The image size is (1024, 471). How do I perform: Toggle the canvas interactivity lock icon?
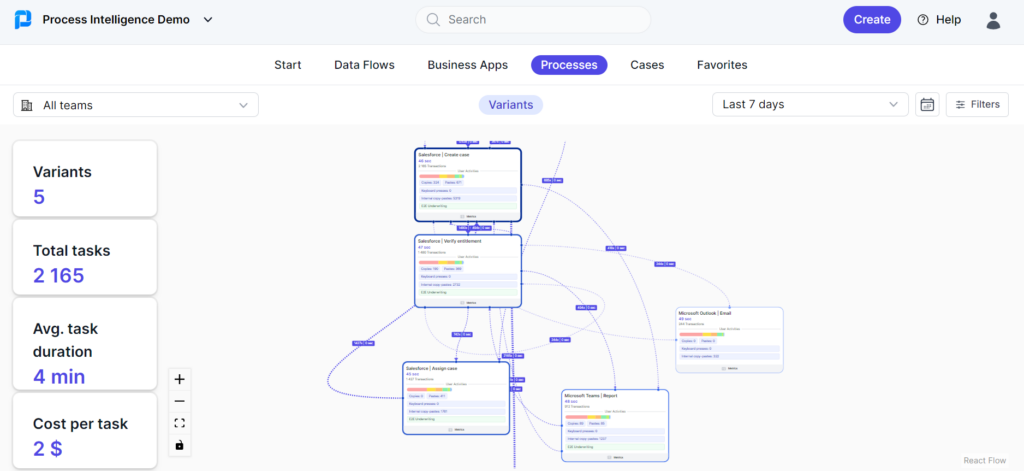180,446
